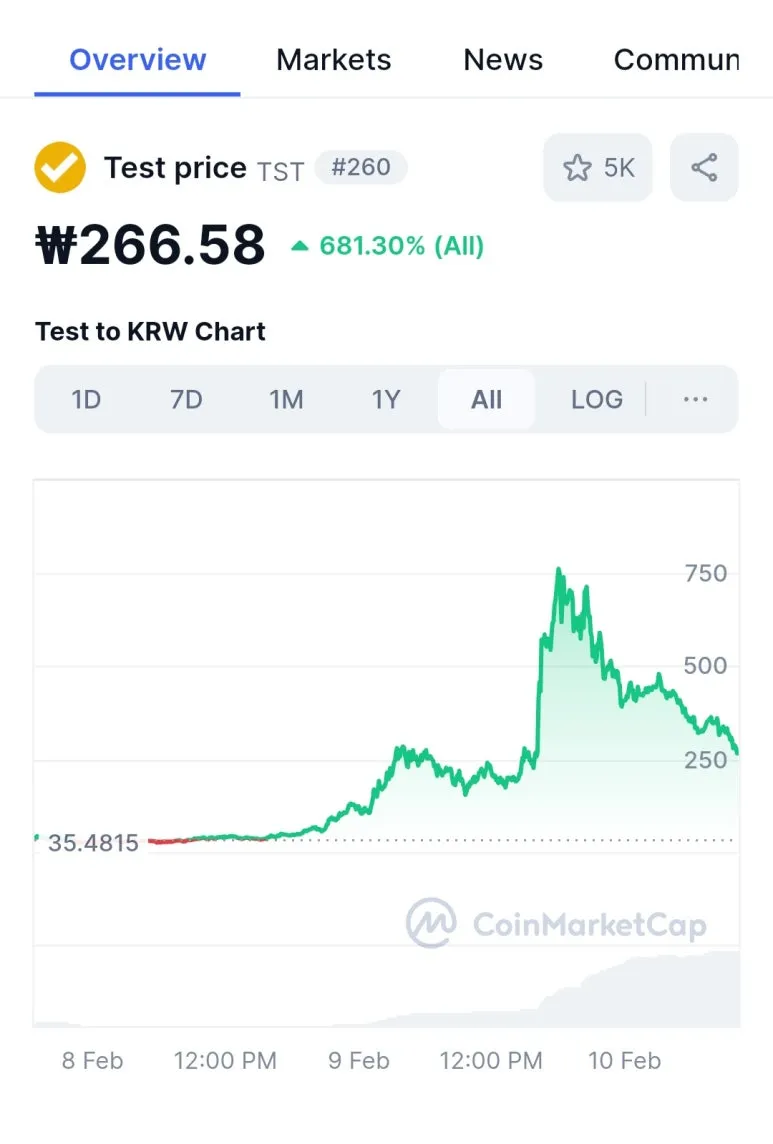
Task: Go to the Community tab
Action: [x=677, y=60]
